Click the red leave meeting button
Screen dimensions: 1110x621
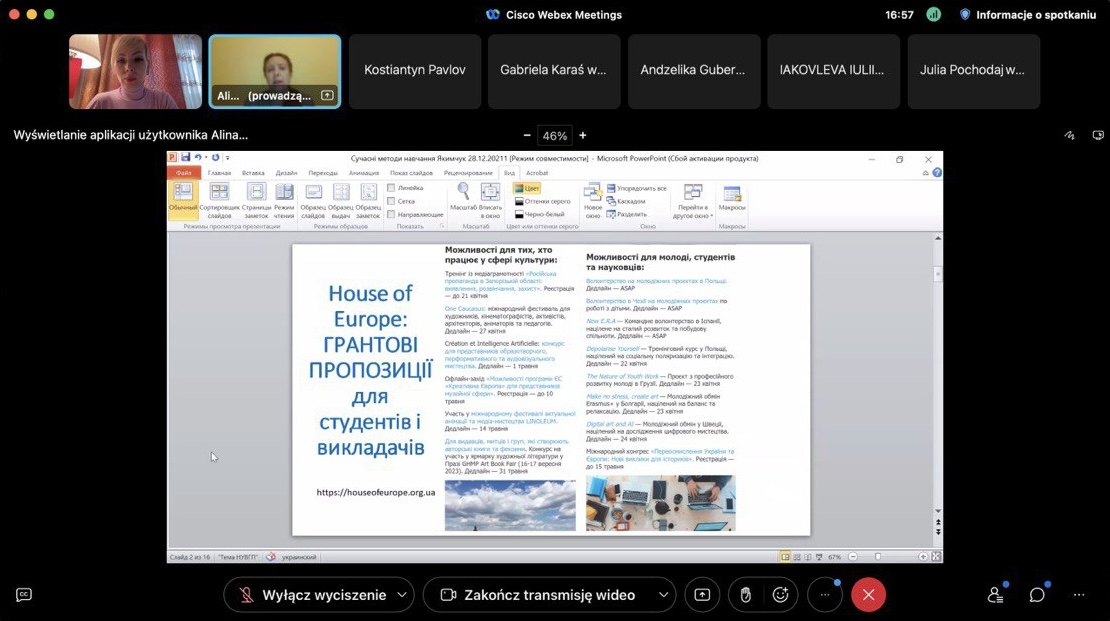tap(868, 595)
